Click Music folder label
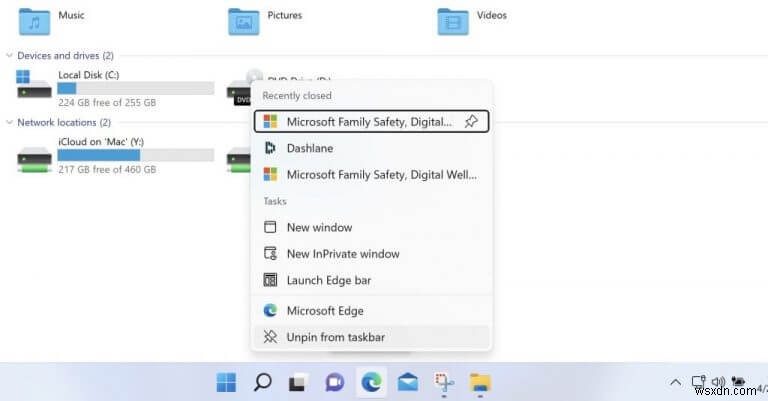Screen dimensions: 768x401 (x=71, y=16)
